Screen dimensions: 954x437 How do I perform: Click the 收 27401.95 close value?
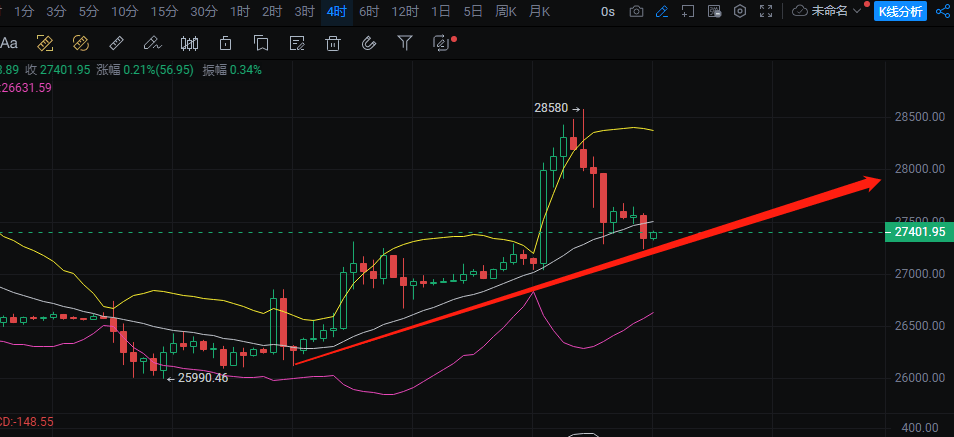pyautogui.click(x=58, y=70)
